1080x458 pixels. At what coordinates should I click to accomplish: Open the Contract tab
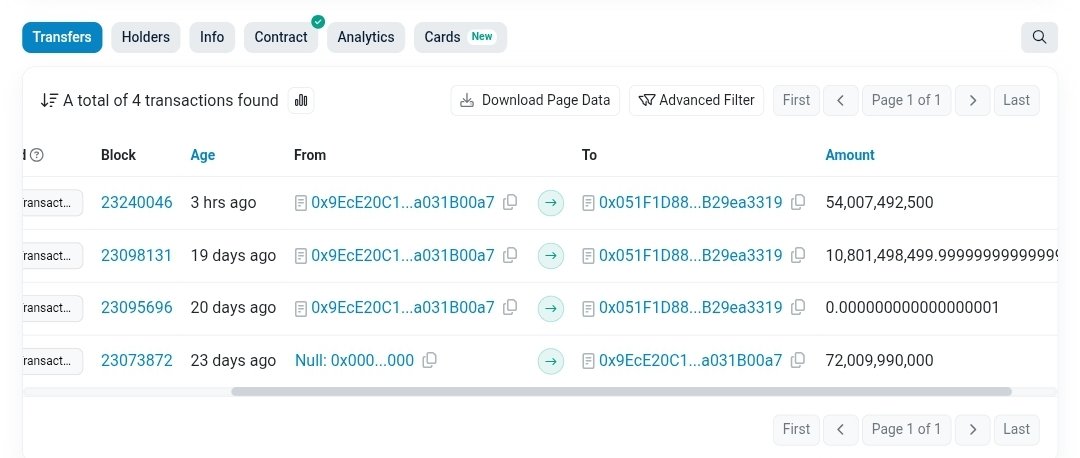(x=281, y=37)
